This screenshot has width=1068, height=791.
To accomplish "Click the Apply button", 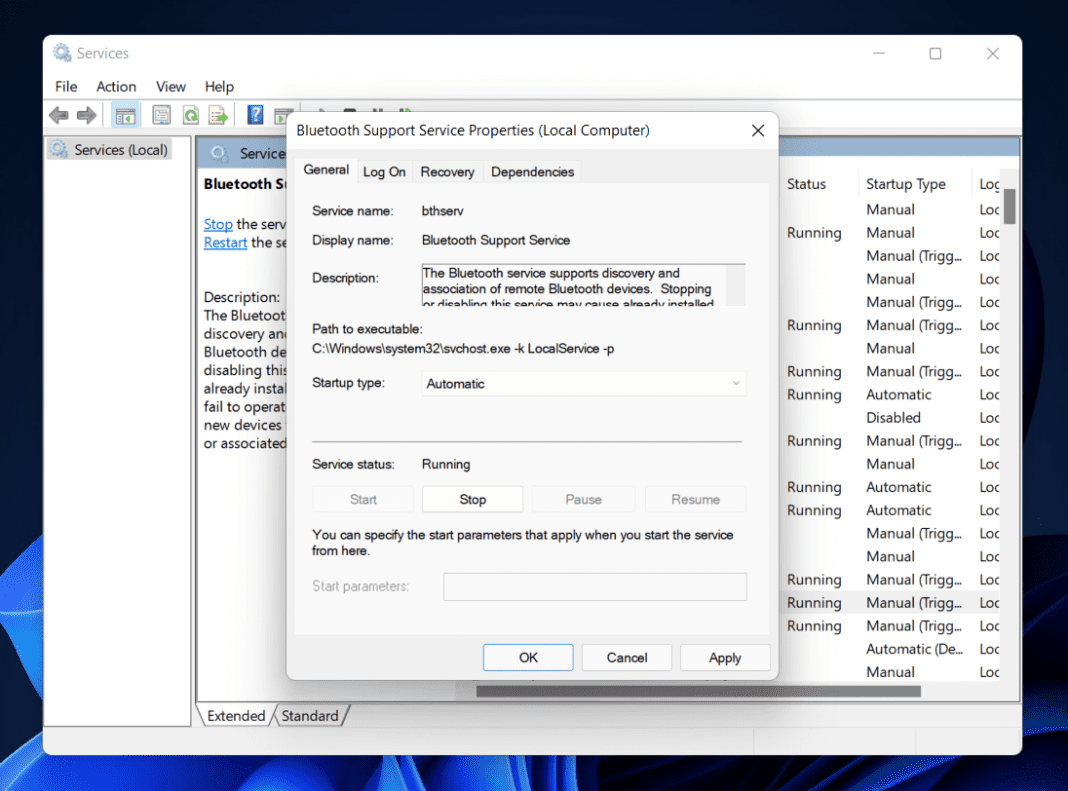I will [725, 657].
